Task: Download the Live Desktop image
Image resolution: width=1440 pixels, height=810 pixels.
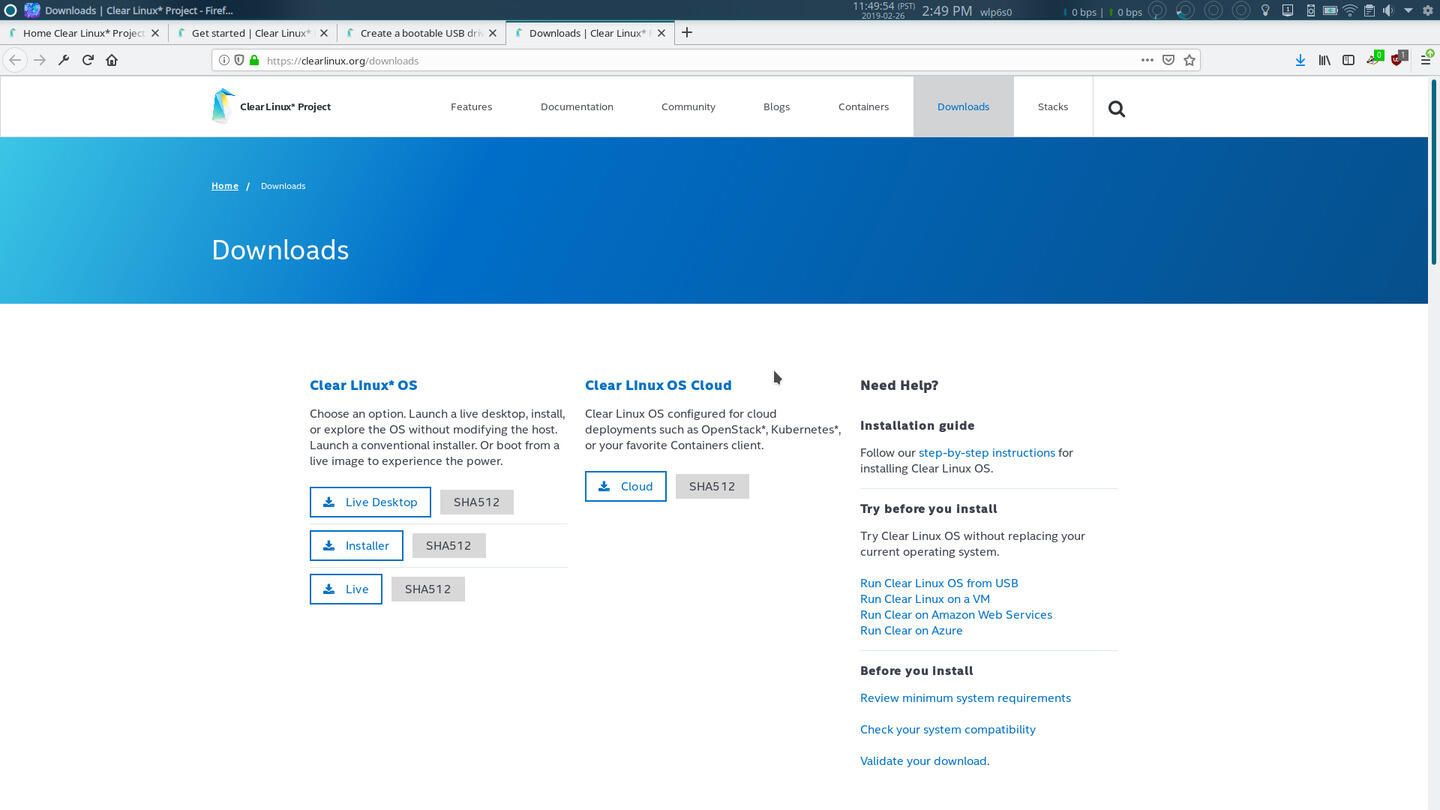Action: (370, 502)
